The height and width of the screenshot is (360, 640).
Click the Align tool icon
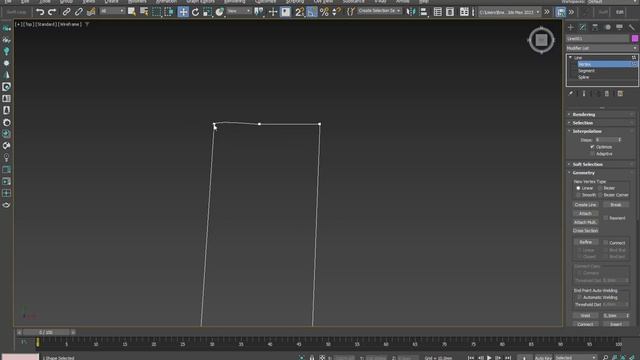point(423,12)
